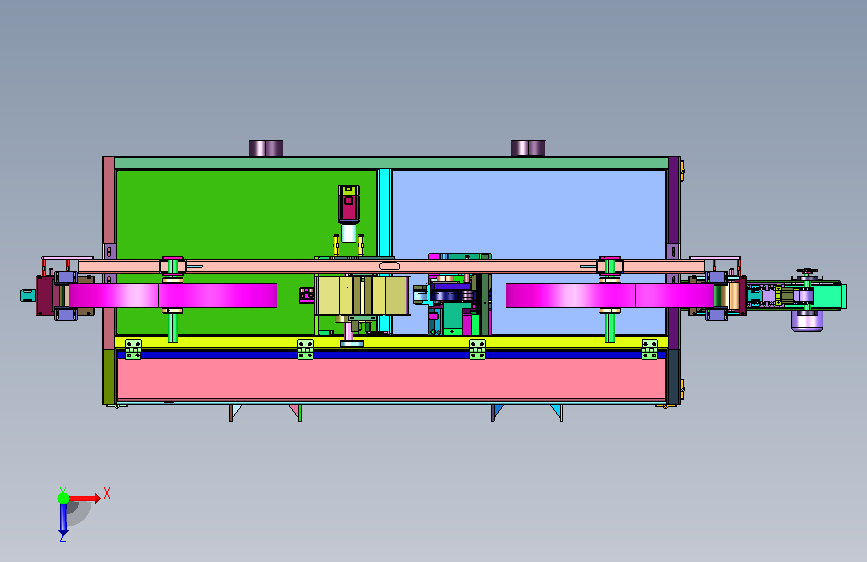Select the left purple cylinder on top

tap(266, 148)
